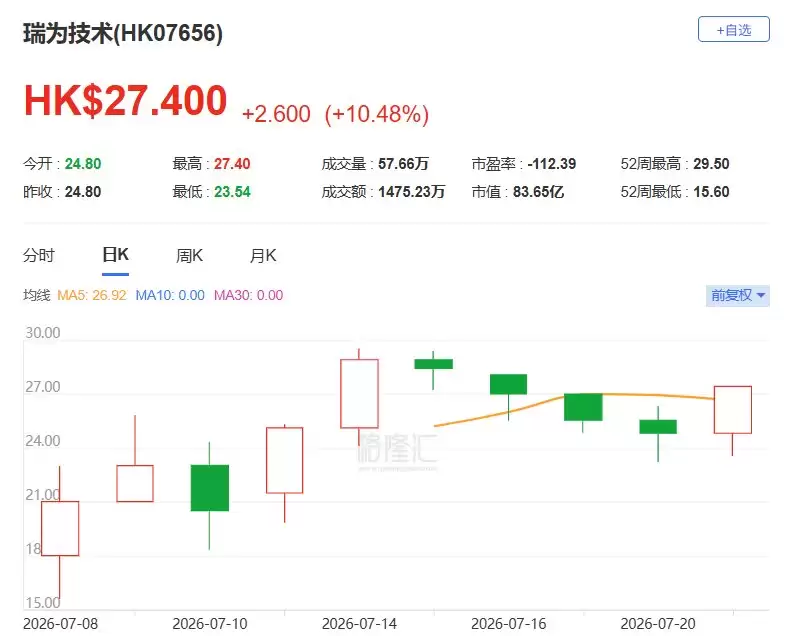Viewport: 786px width, 636px height.
Task: Toggle the MA5 moving average label
Action: click(92, 295)
